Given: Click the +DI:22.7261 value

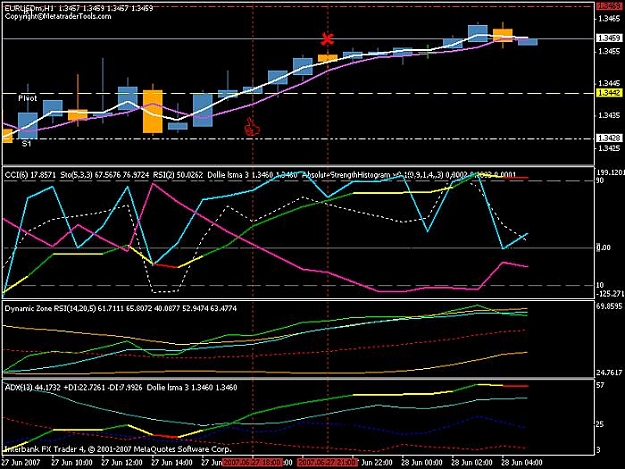Looking at the screenshot, I should 84,387.
